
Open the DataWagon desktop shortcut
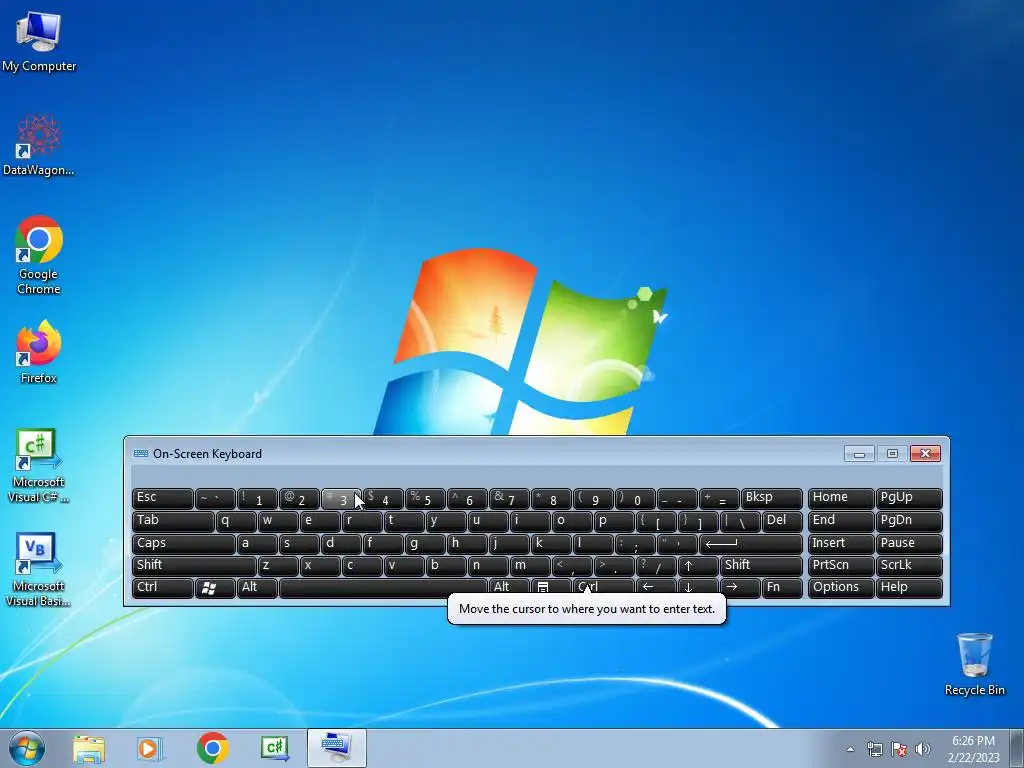tap(39, 146)
